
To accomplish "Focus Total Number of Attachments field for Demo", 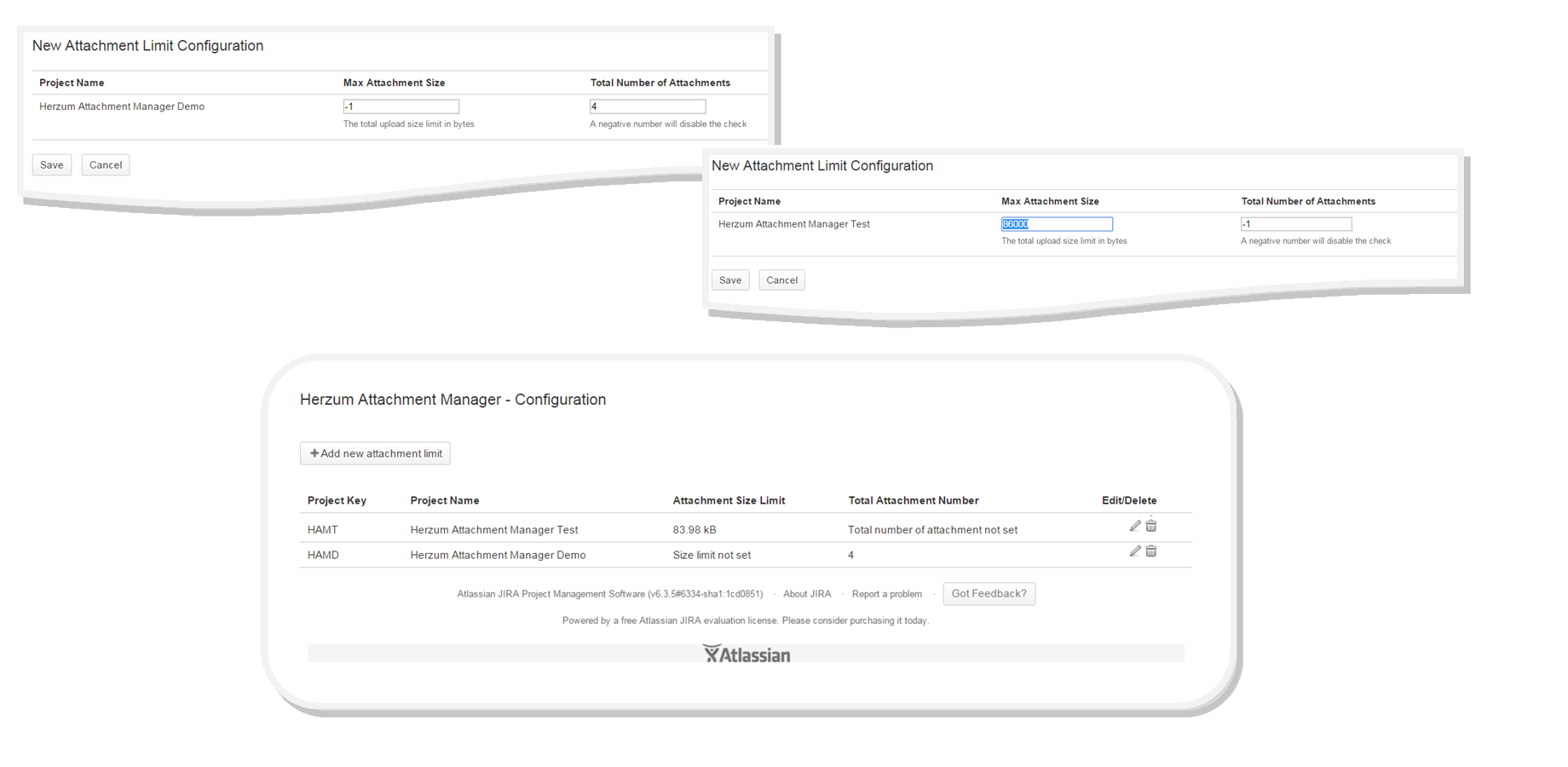I will pyautogui.click(x=648, y=107).
